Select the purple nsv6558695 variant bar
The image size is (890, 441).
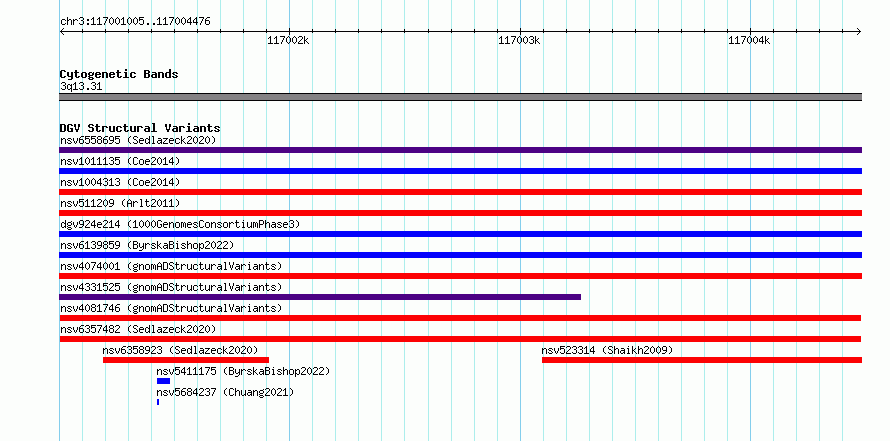coord(460,150)
